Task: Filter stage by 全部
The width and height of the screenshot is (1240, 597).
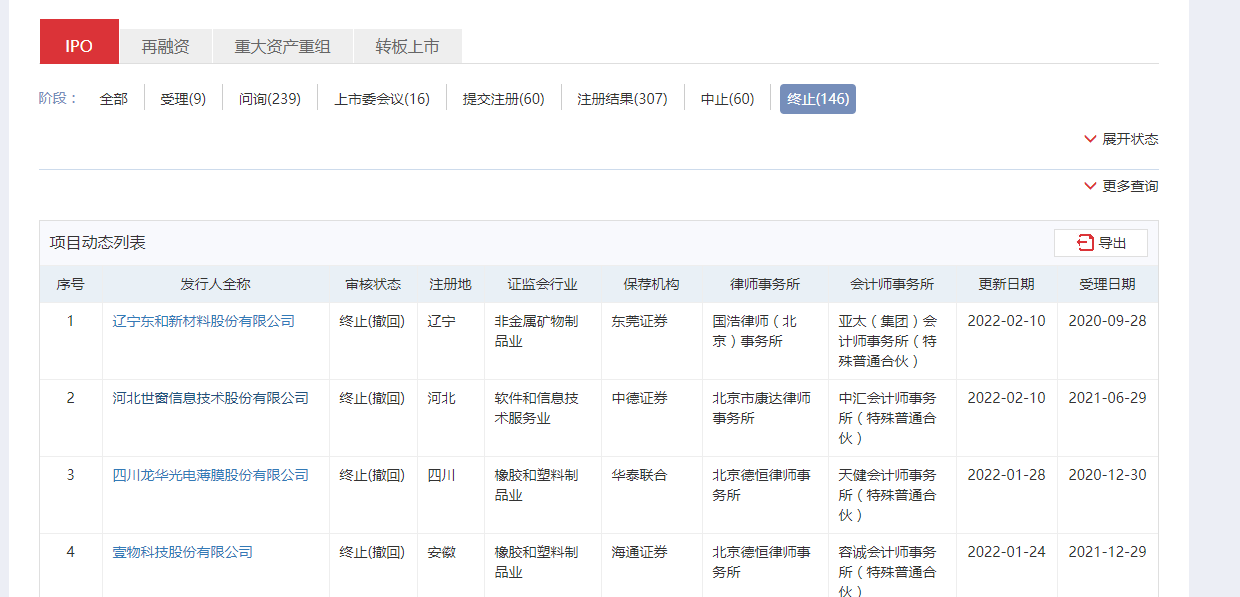Action: coord(113,99)
